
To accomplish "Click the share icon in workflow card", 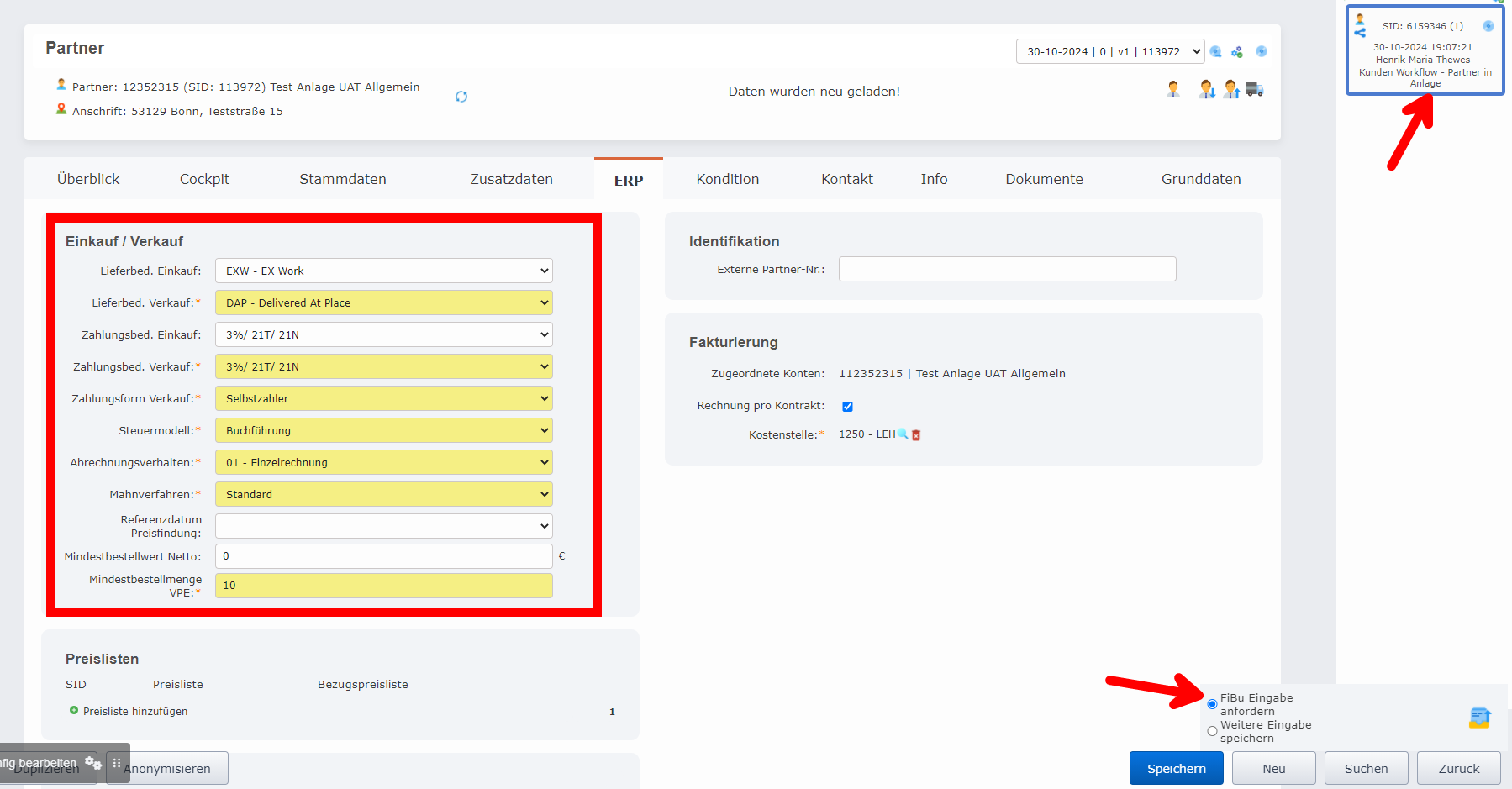I will [1360, 33].
